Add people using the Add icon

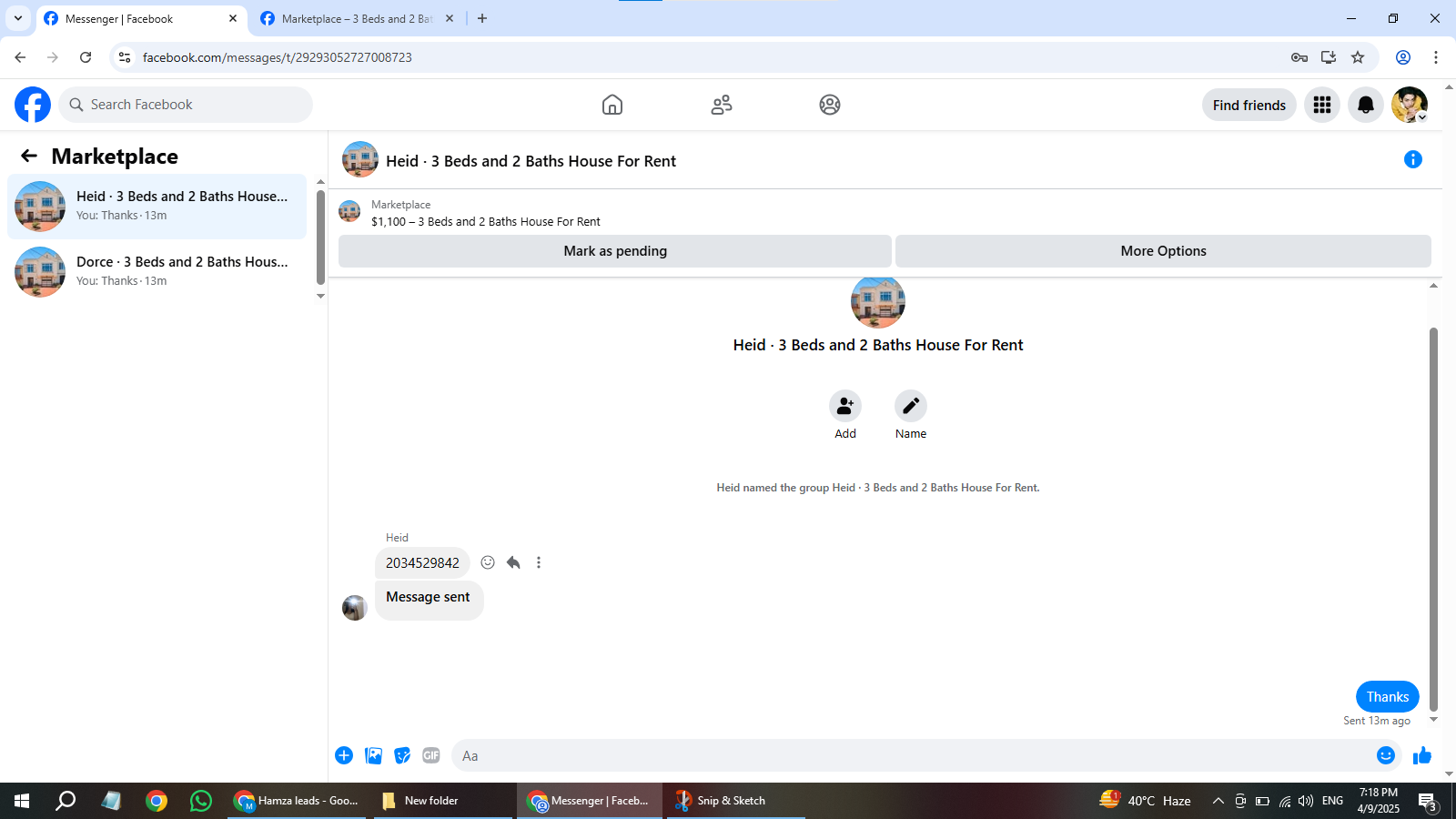tap(845, 406)
